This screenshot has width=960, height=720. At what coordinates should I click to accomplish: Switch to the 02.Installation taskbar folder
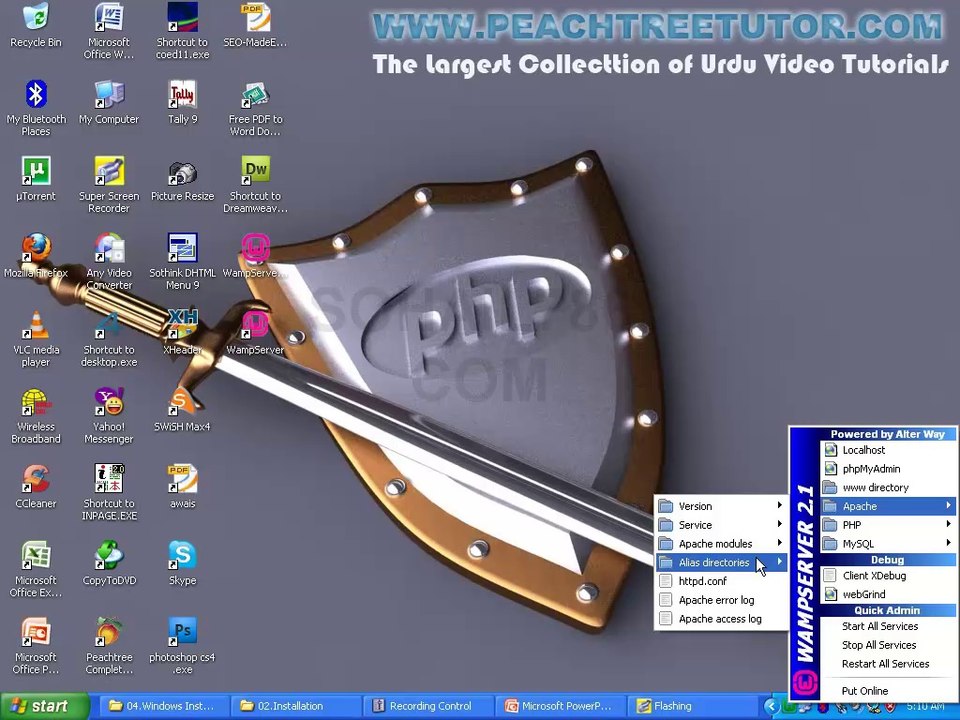pyautogui.click(x=295, y=707)
